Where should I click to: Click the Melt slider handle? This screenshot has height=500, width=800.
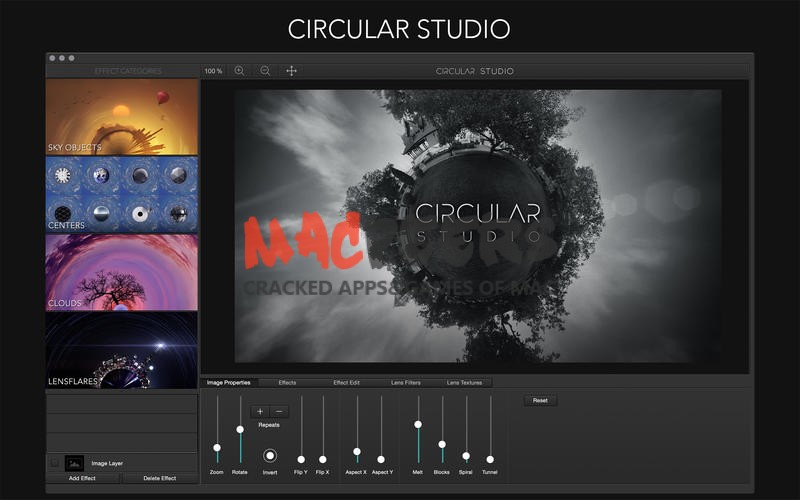[418, 424]
